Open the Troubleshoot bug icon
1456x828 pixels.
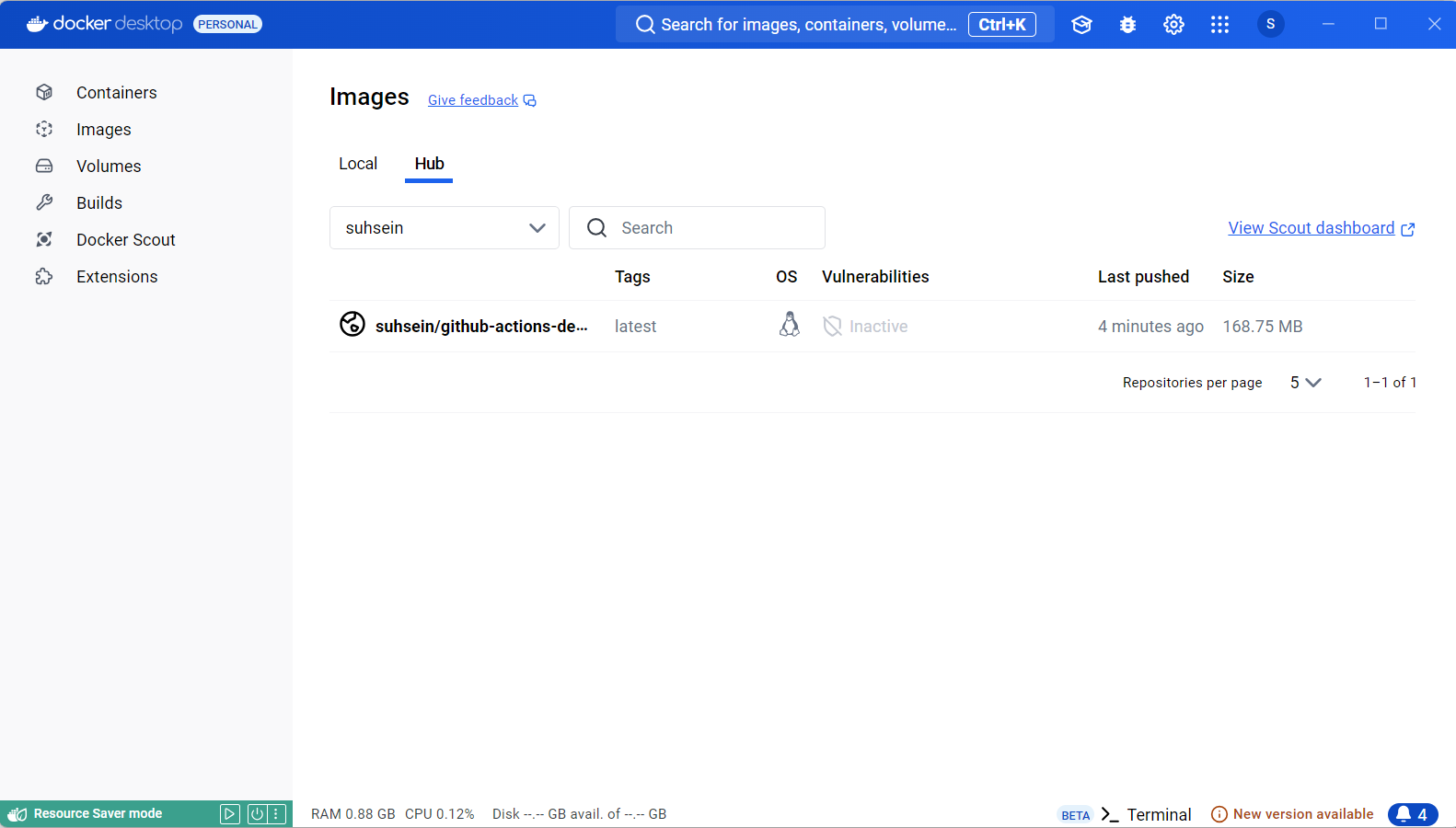pyautogui.click(x=1127, y=25)
